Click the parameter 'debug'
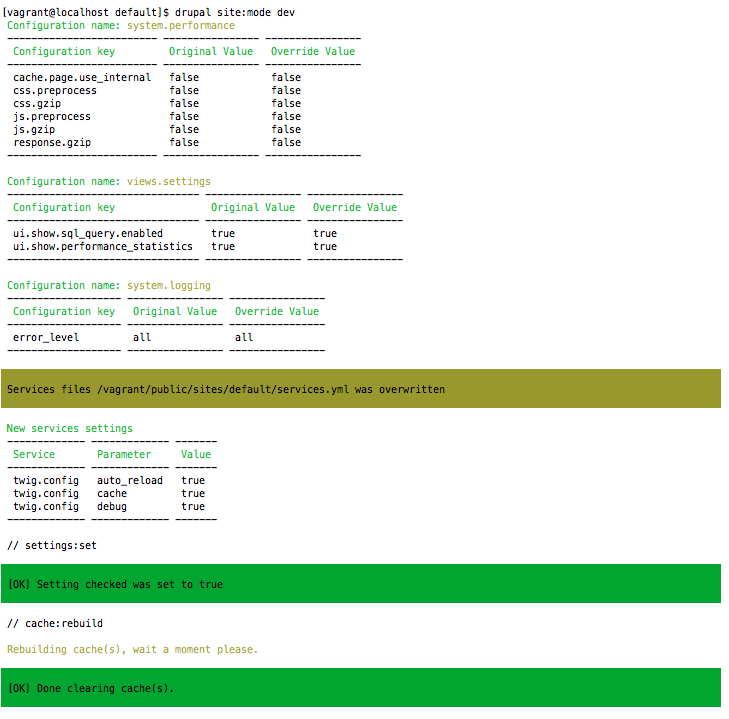This screenshot has width=729, height=719. coord(112,506)
